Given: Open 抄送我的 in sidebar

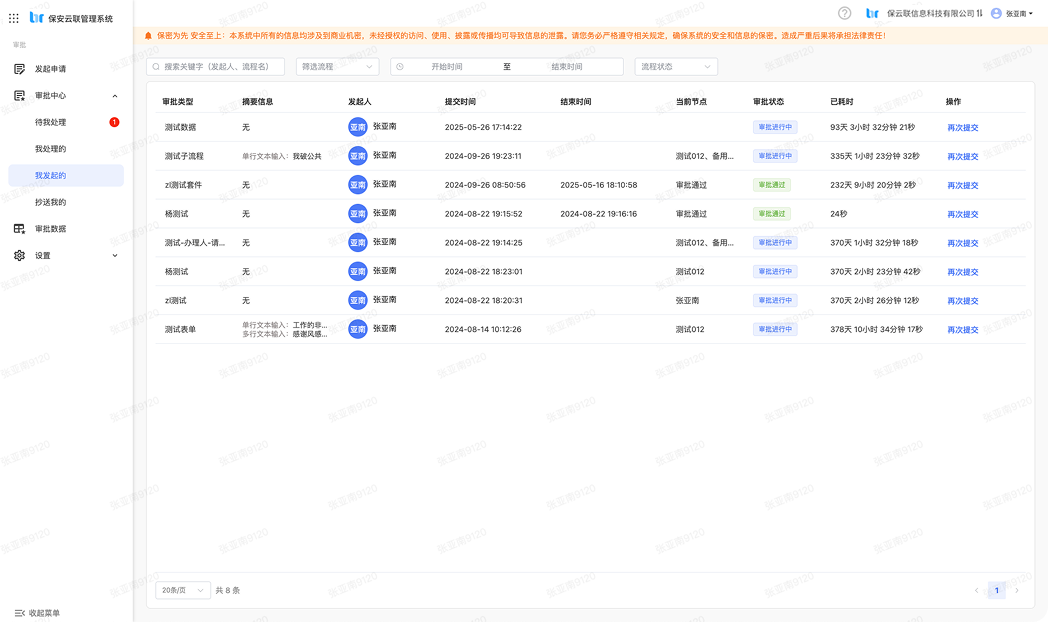Looking at the screenshot, I should pyautogui.click(x=51, y=202).
